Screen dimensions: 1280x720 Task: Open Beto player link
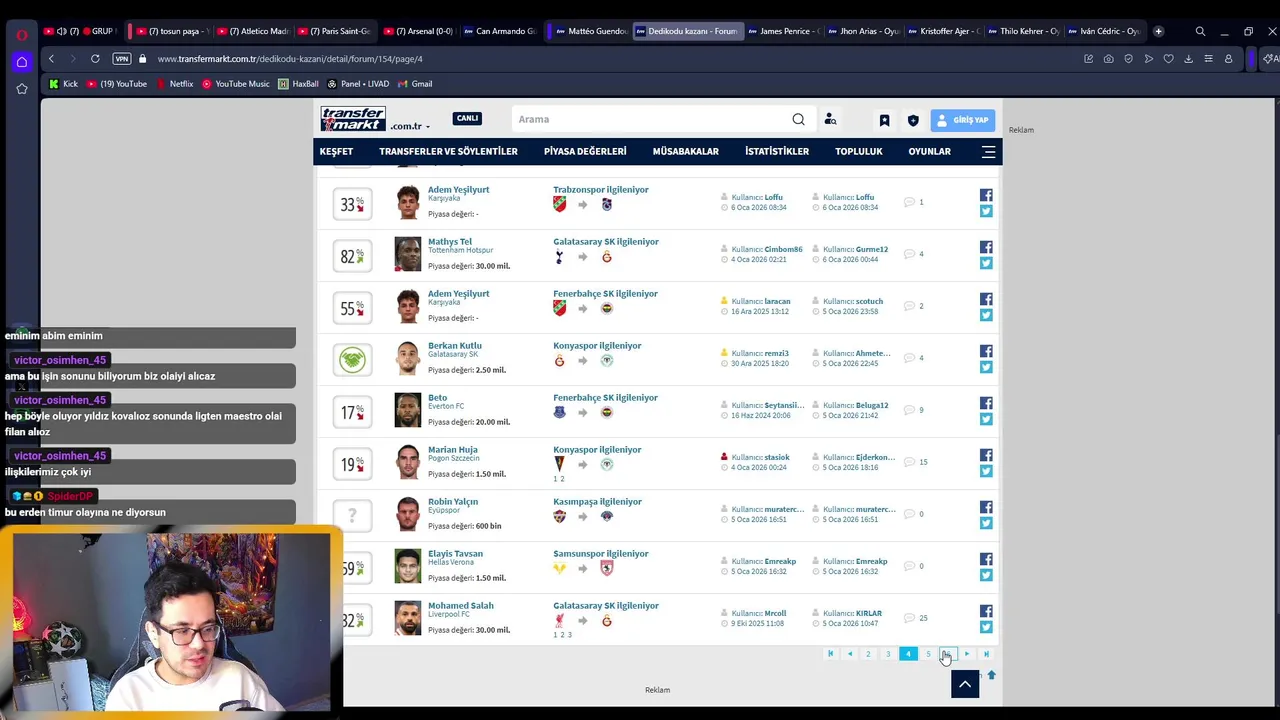pyautogui.click(x=437, y=397)
